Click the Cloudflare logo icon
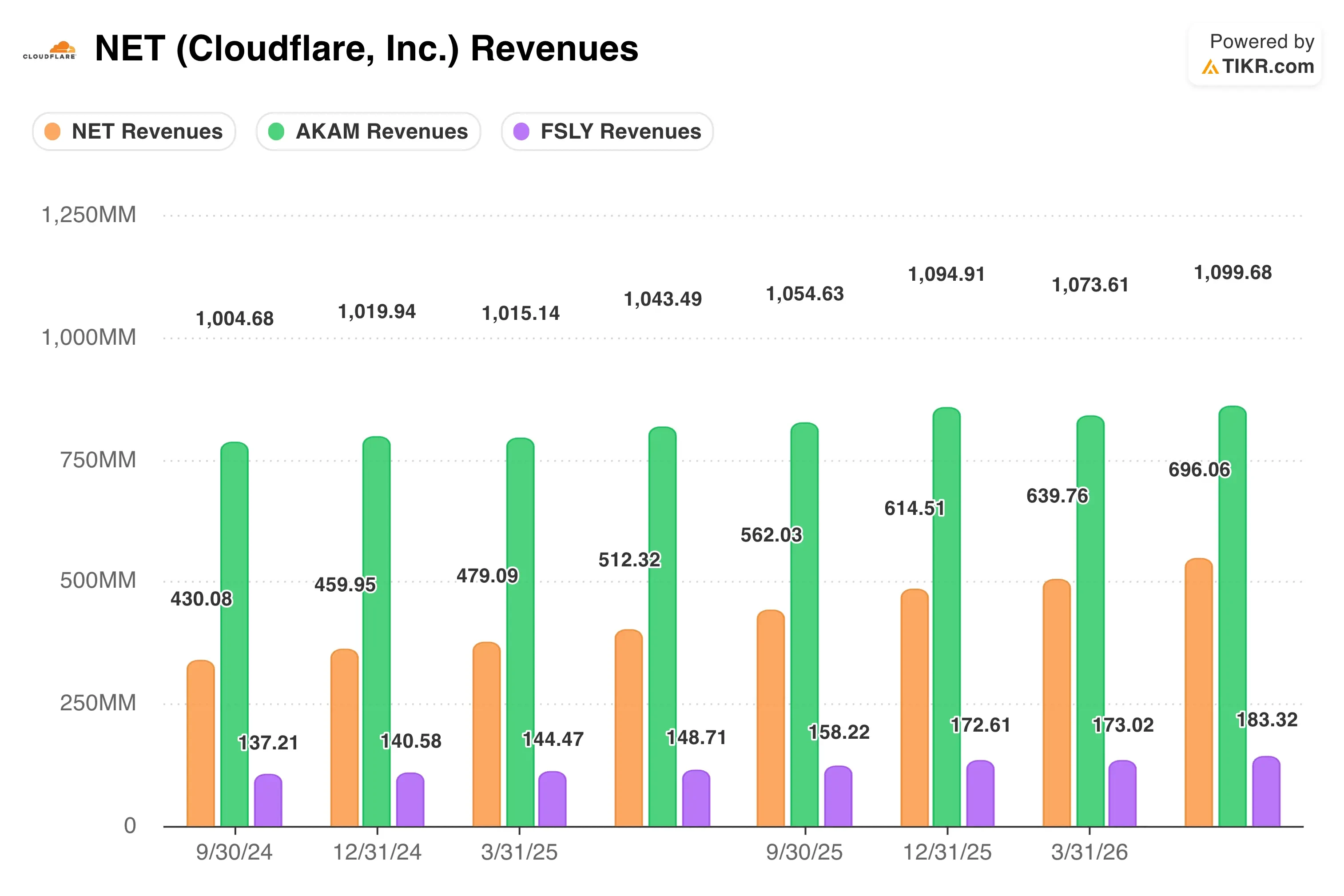The image size is (1344, 896). [49, 50]
